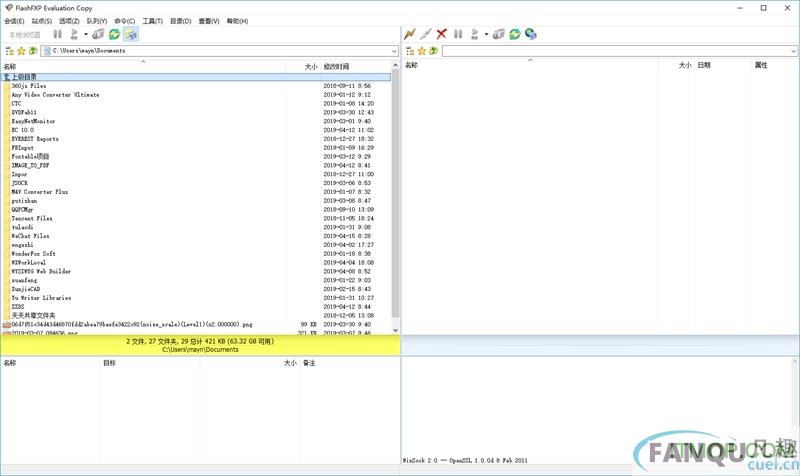The width and height of the screenshot is (800, 476).
Task: Select the noise_scale png file row
Action: pyautogui.click(x=196, y=324)
